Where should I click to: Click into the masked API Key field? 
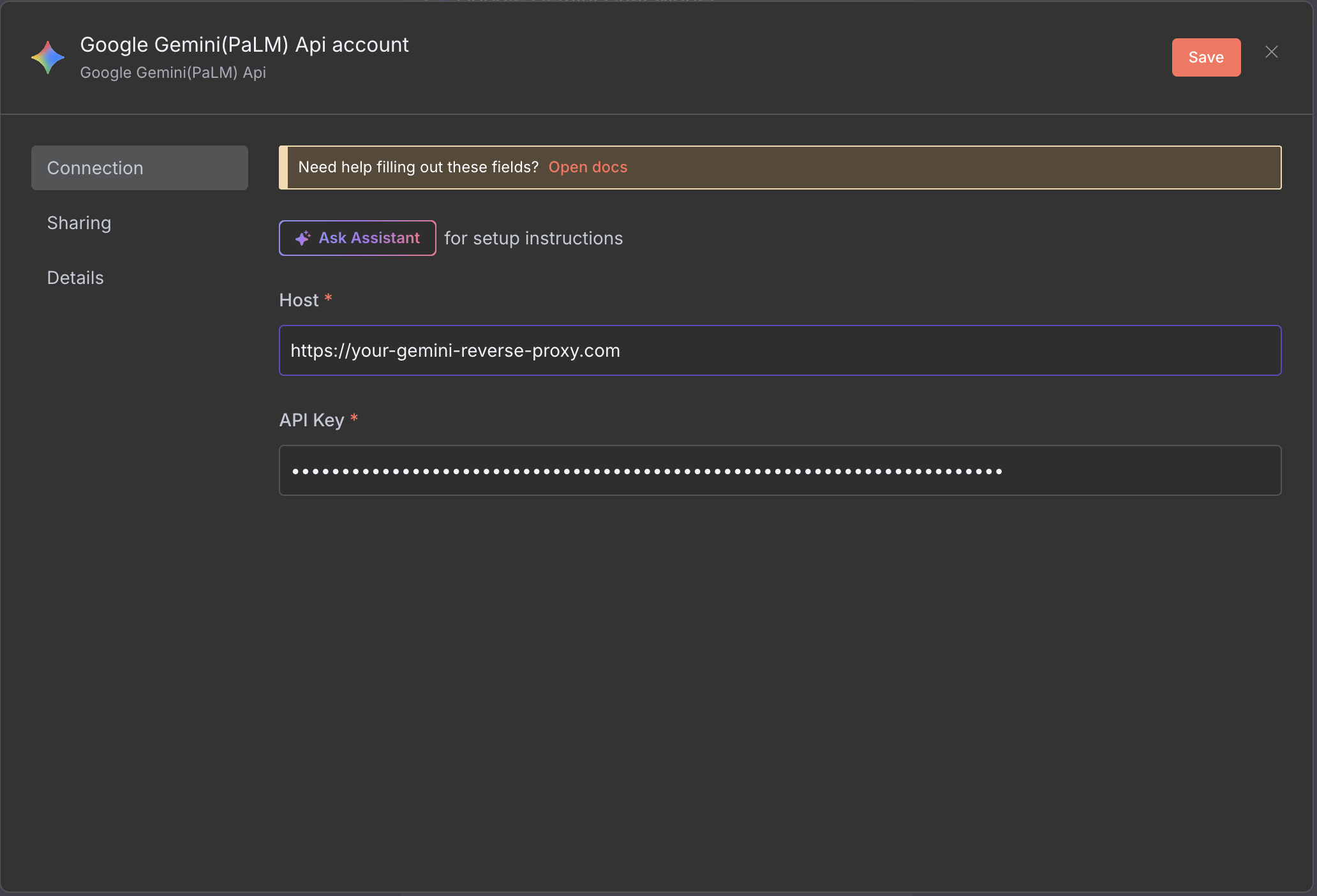[778, 470]
